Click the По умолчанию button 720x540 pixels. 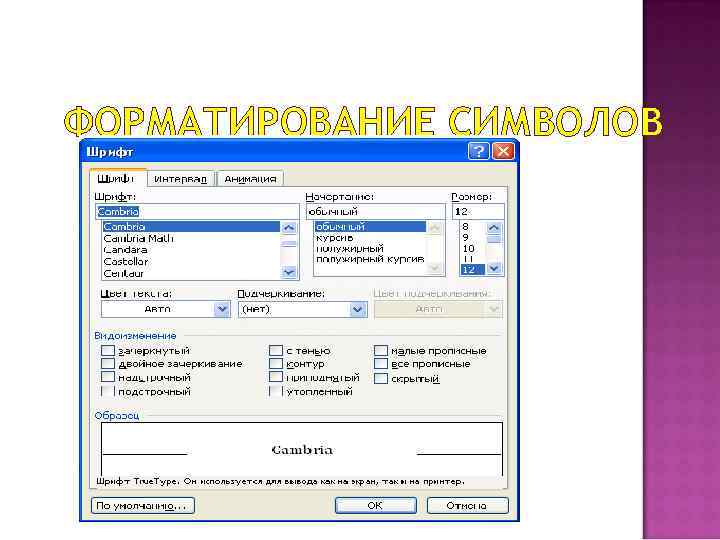click(143, 506)
